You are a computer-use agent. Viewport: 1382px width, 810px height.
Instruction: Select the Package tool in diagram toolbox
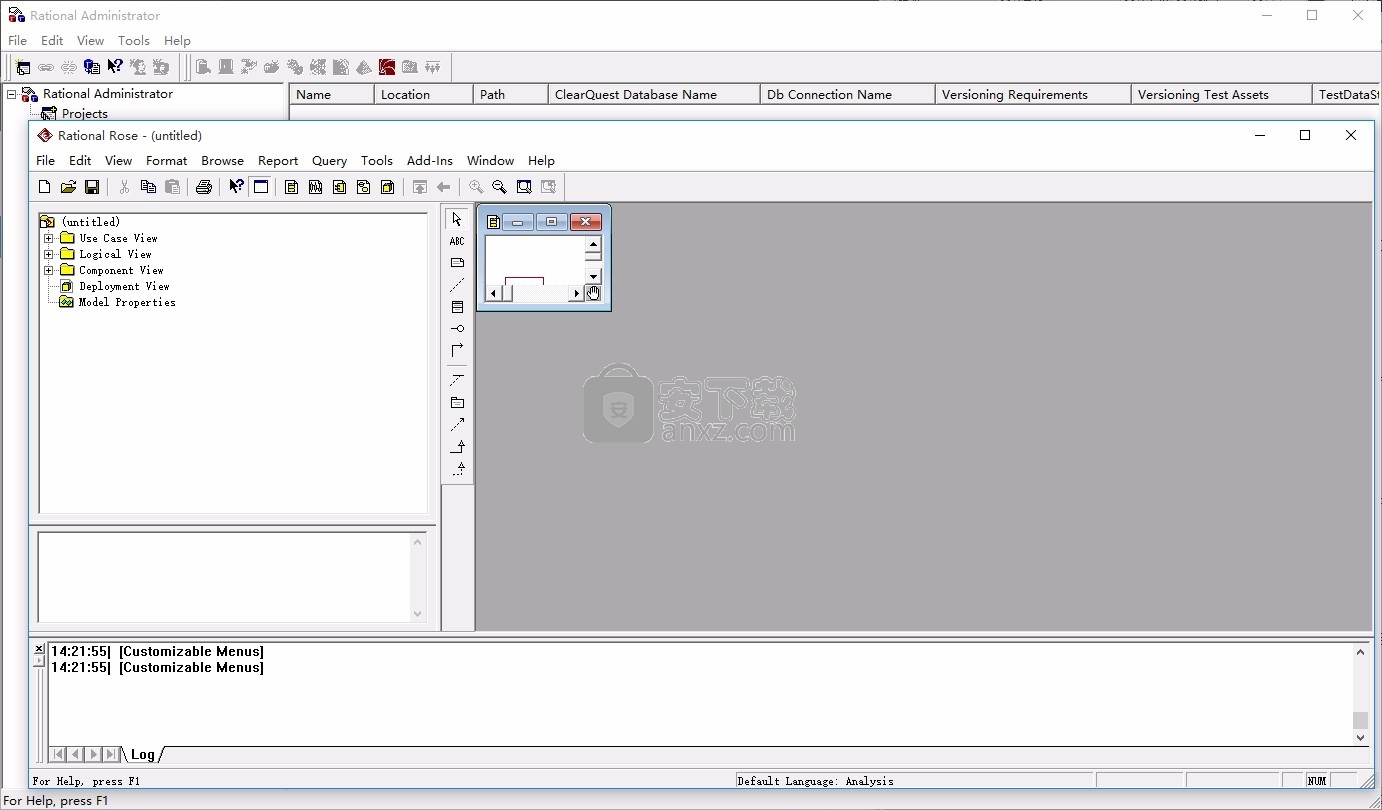coord(457,403)
